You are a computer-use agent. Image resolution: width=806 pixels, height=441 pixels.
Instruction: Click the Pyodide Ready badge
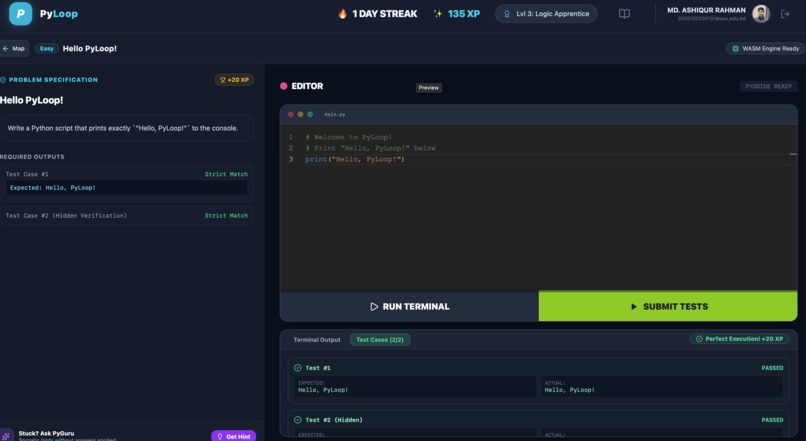[768, 86]
